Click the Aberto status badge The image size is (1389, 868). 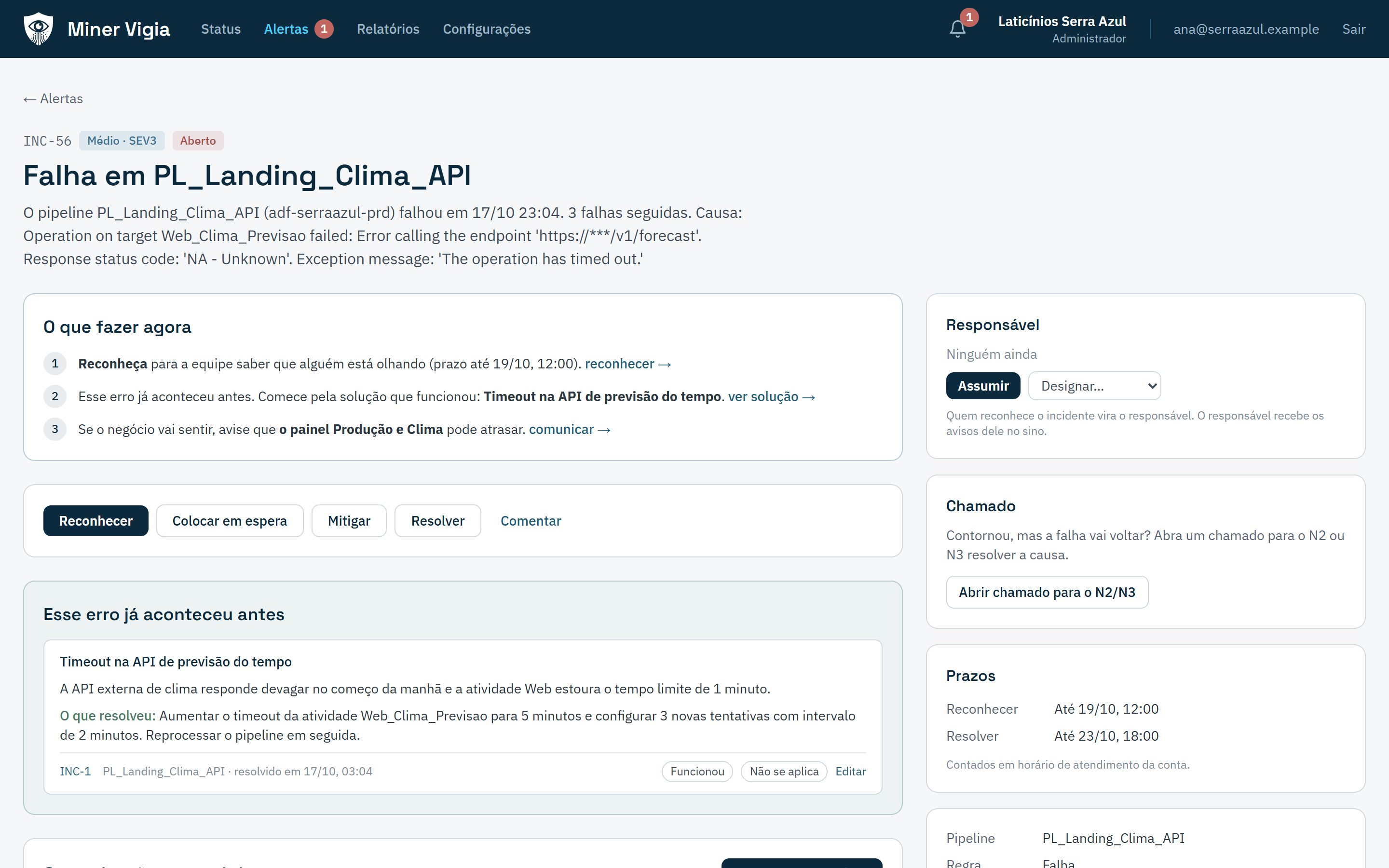198,141
